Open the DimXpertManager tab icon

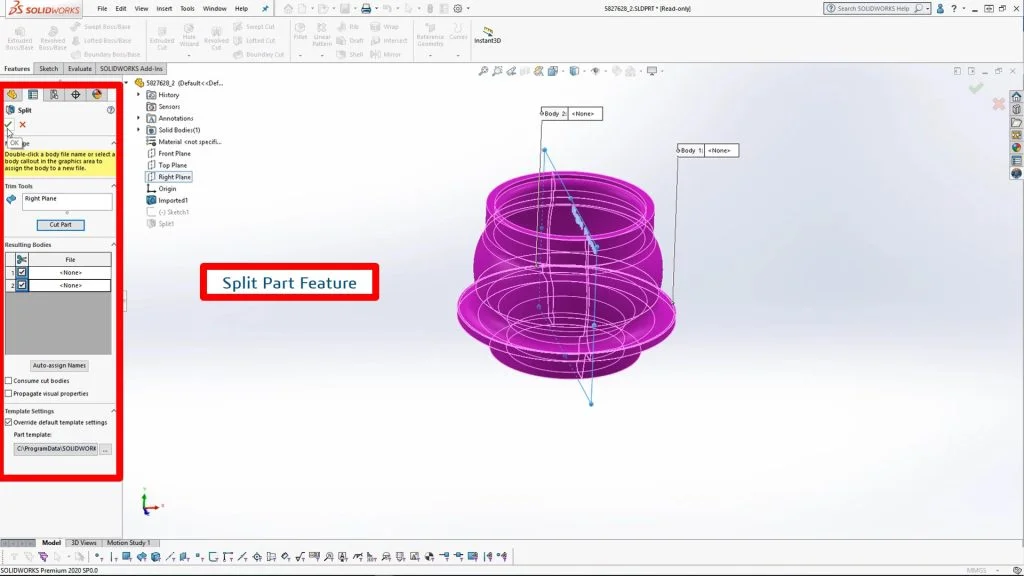coord(75,95)
